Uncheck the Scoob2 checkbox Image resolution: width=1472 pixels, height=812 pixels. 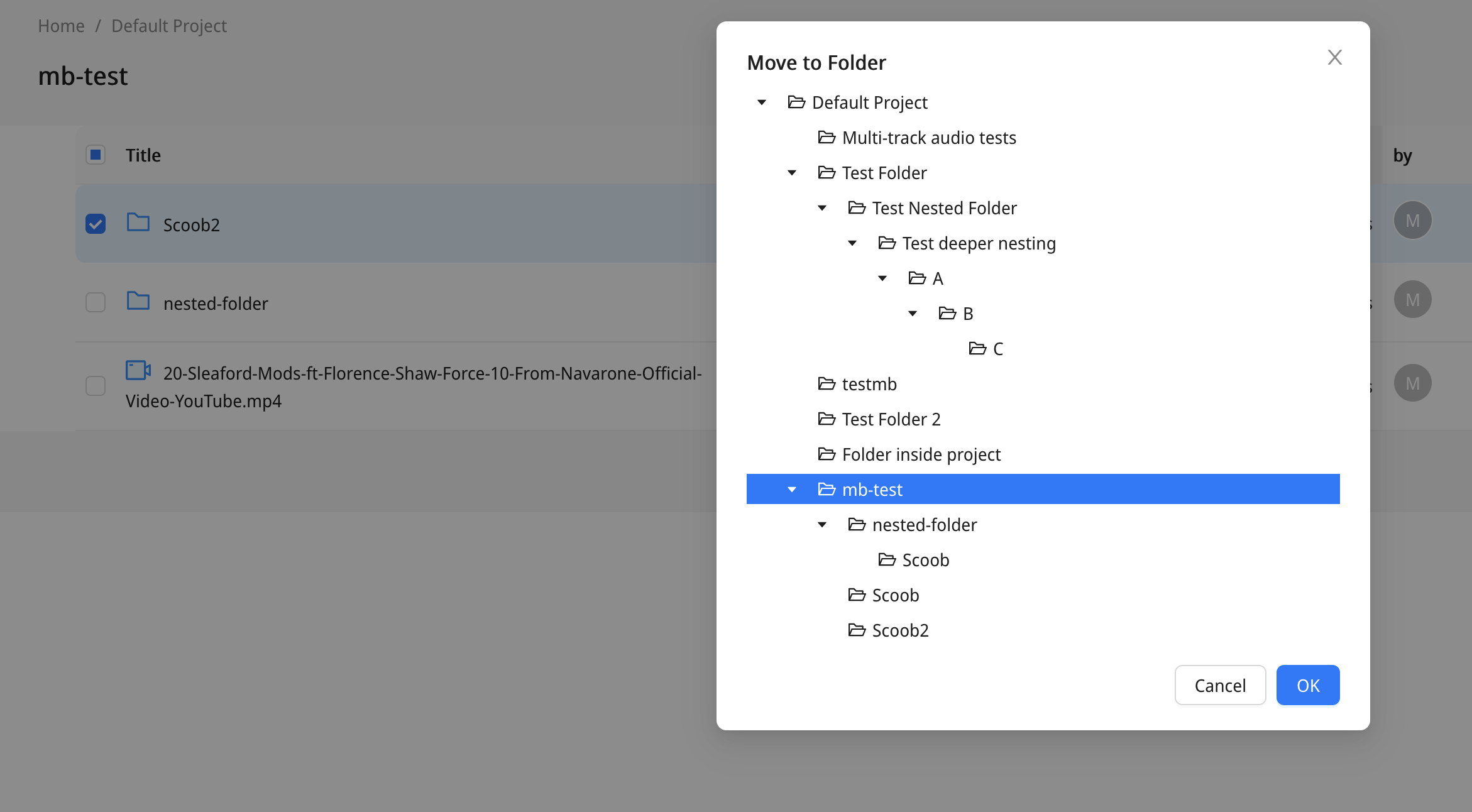click(96, 224)
